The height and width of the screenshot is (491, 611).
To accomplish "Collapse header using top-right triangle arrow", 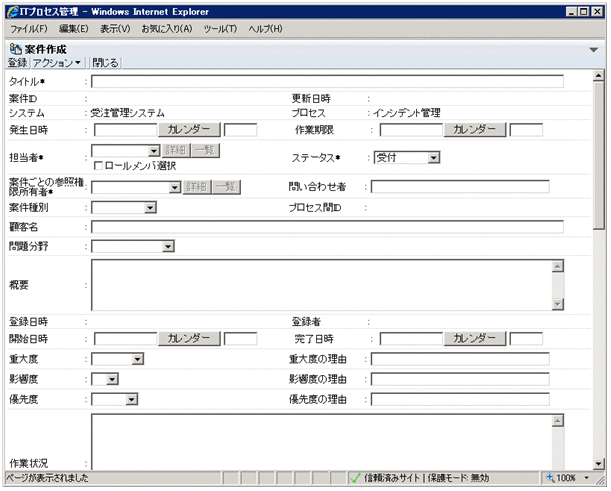I will coord(593,50).
